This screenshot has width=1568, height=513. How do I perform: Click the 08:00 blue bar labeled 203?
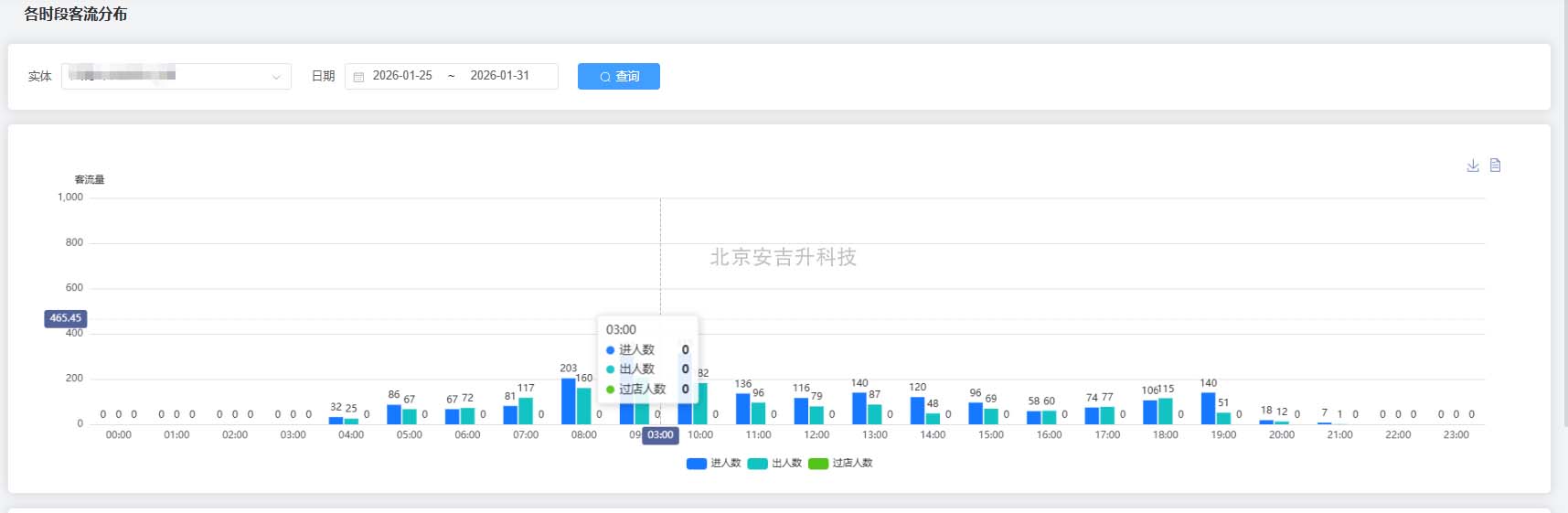point(569,401)
